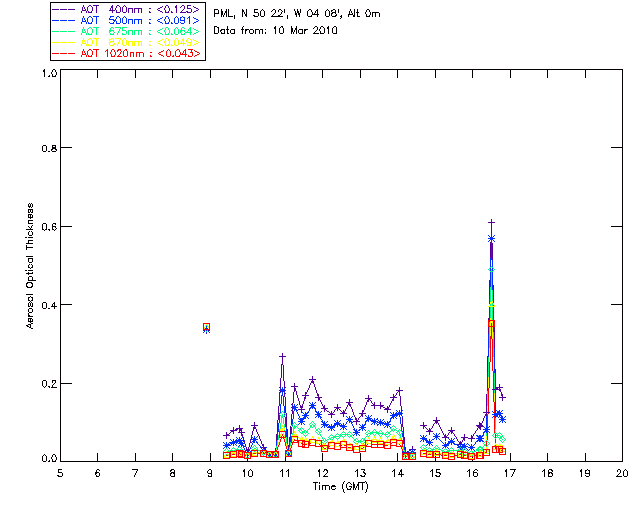
Task: Click the 0.2 y-axis tick label
Action: (x=49, y=383)
